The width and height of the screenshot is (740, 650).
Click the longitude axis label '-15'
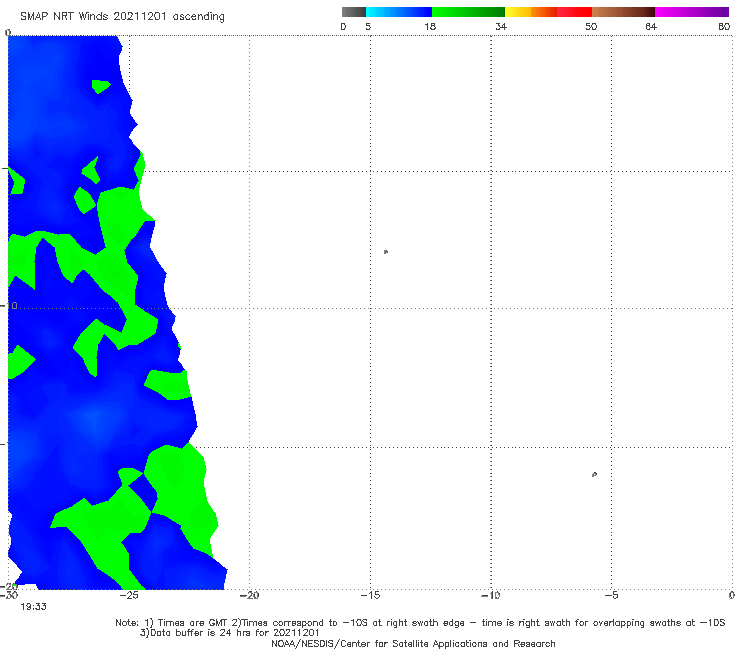coord(370,595)
